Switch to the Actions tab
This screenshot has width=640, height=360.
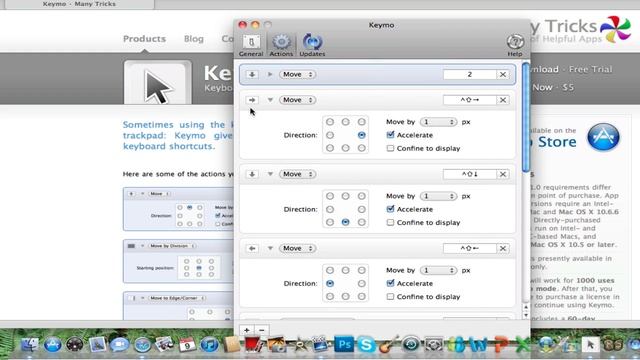(281, 45)
